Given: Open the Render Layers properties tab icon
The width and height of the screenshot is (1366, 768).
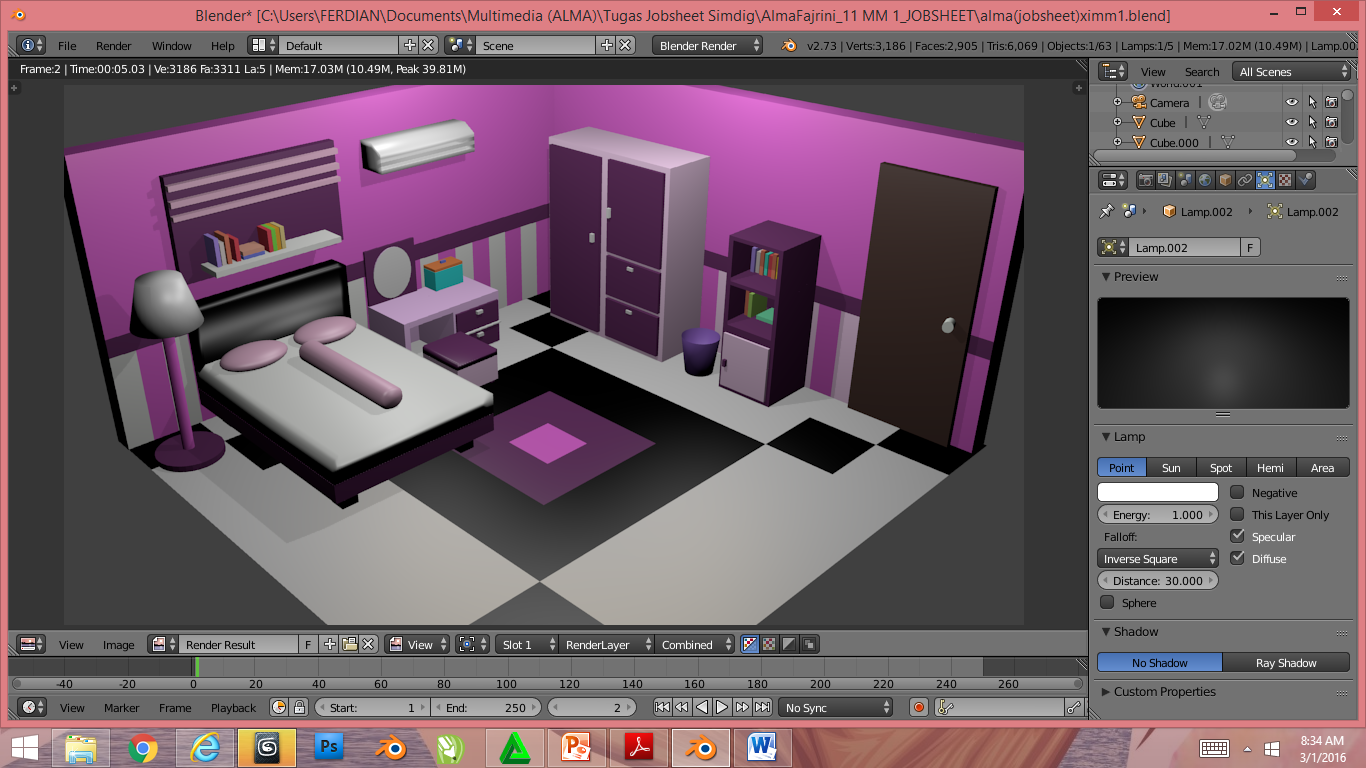Looking at the screenshot, I should [x=1166, y=180].
